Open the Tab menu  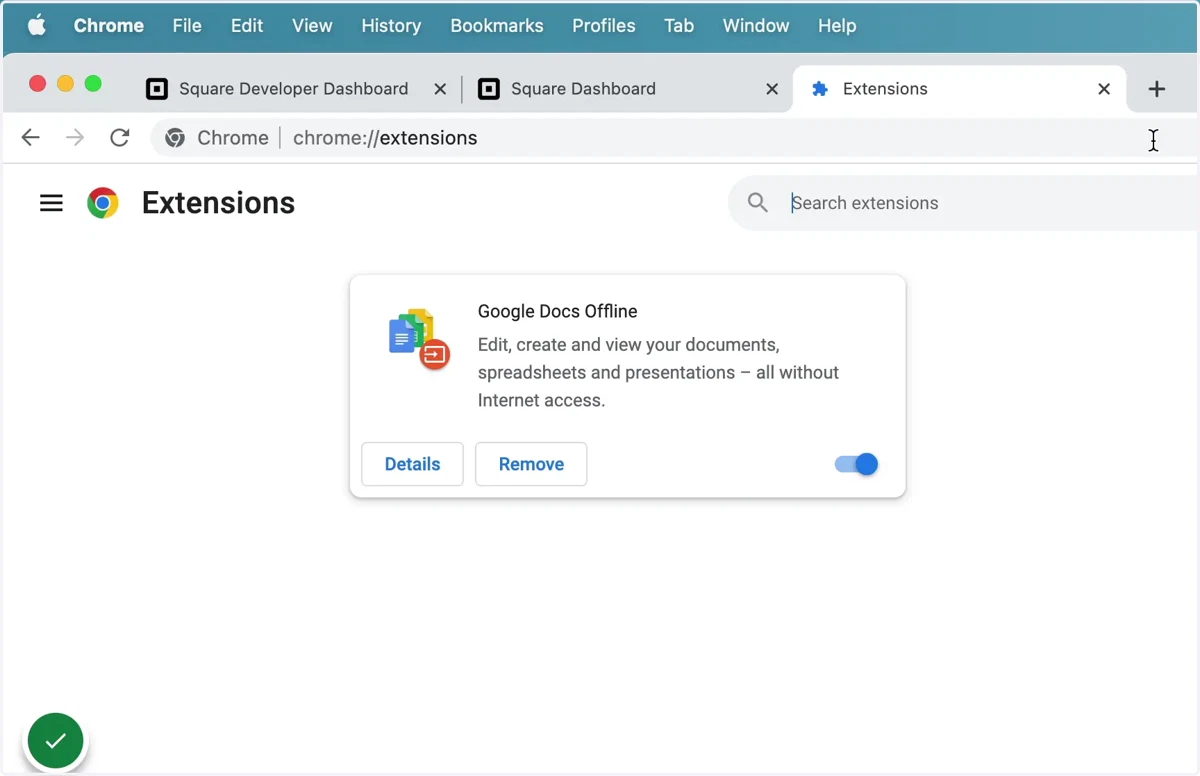pyautogui.click(x=679, y=26)
